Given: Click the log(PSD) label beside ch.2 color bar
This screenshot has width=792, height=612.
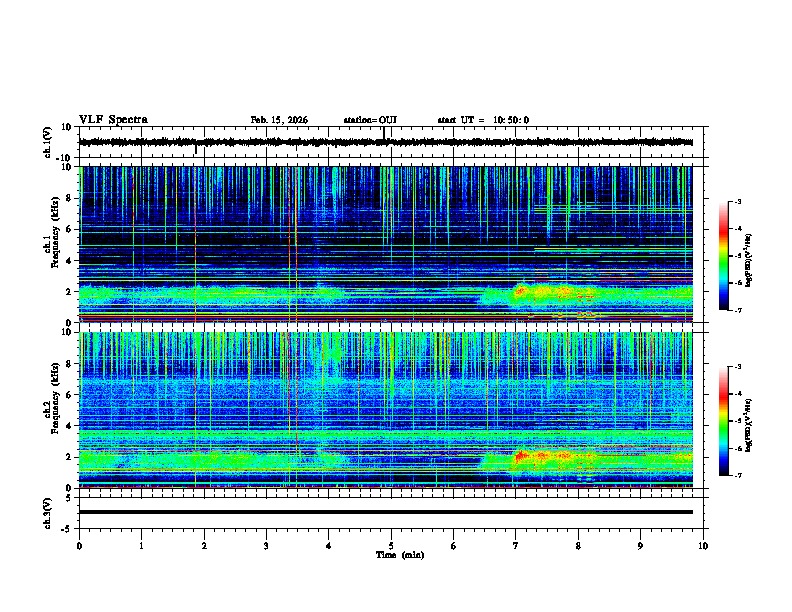Looking at the screenshot, I should 749,425.
